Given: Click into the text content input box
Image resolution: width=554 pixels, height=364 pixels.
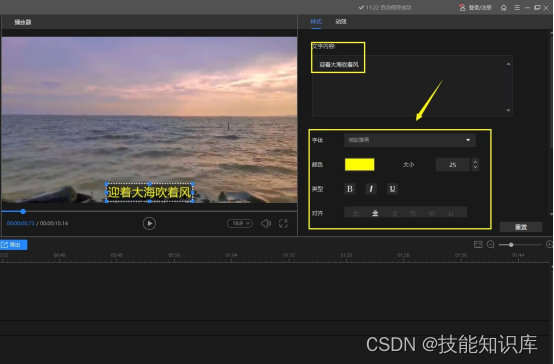Looking at the screenshot, I should 412,86.
